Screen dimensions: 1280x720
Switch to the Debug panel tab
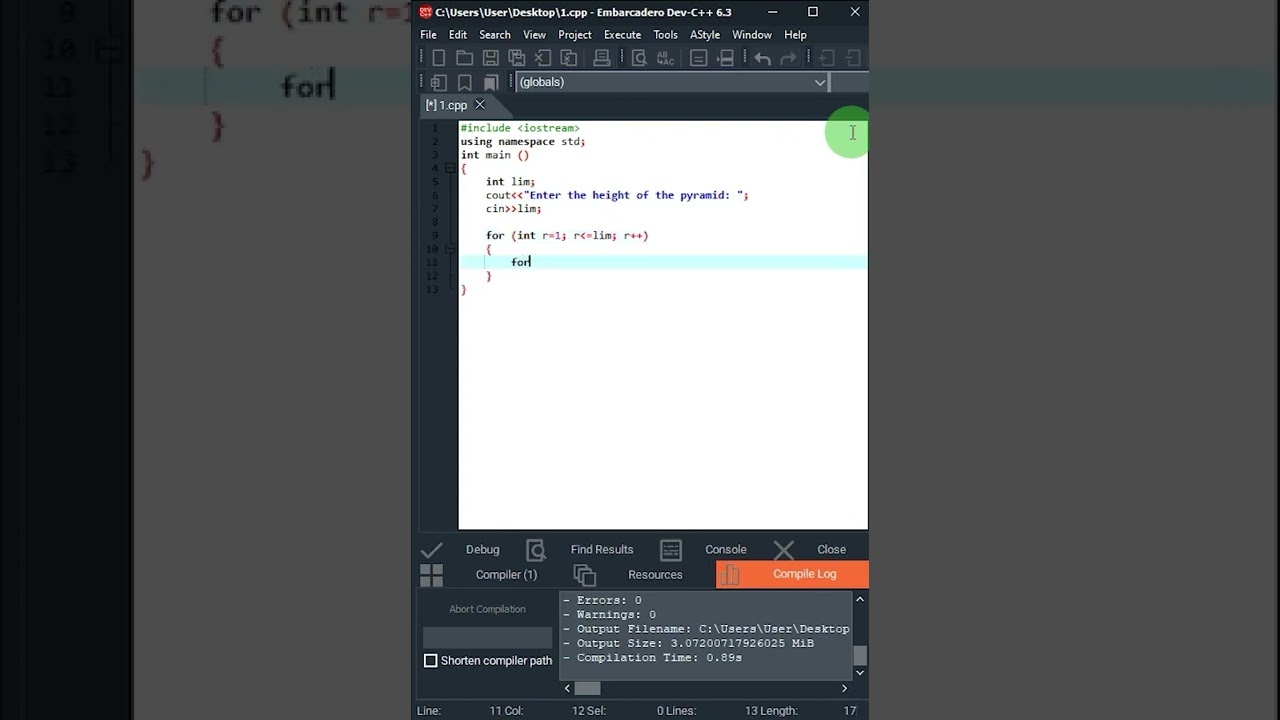[x=482, y=549]
